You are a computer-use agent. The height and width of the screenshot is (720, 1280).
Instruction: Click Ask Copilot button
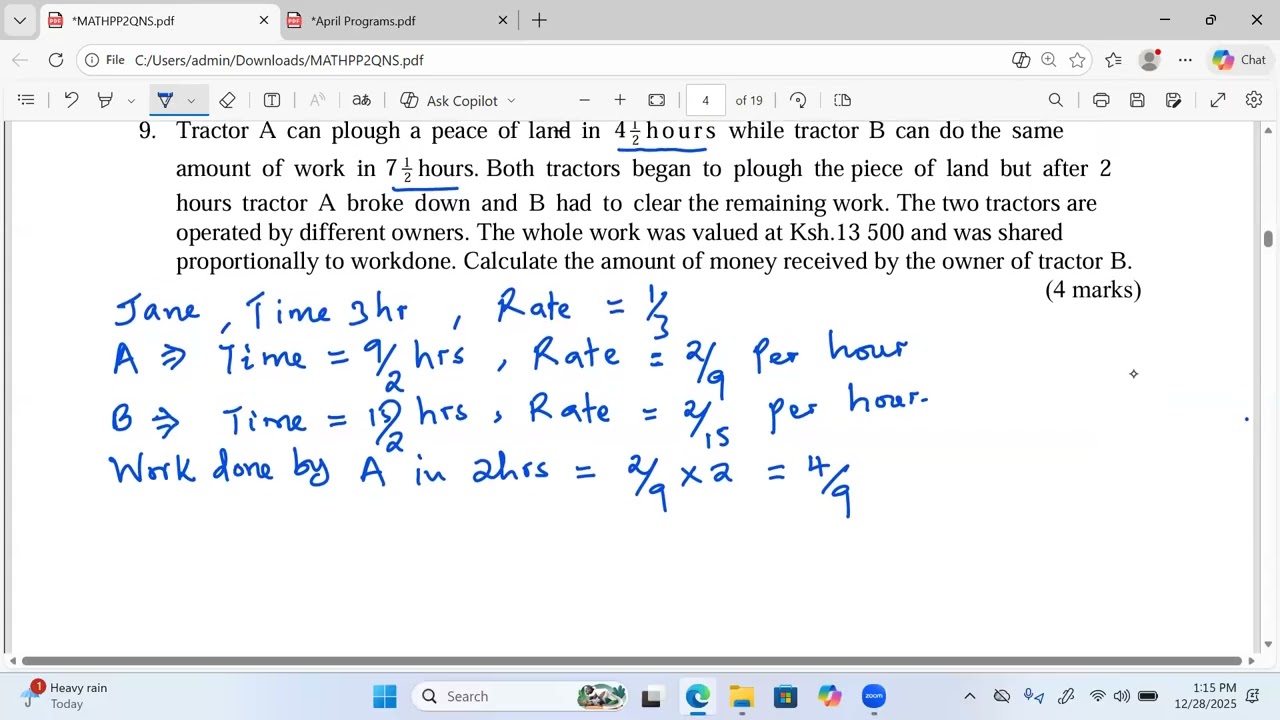[449, 100]
